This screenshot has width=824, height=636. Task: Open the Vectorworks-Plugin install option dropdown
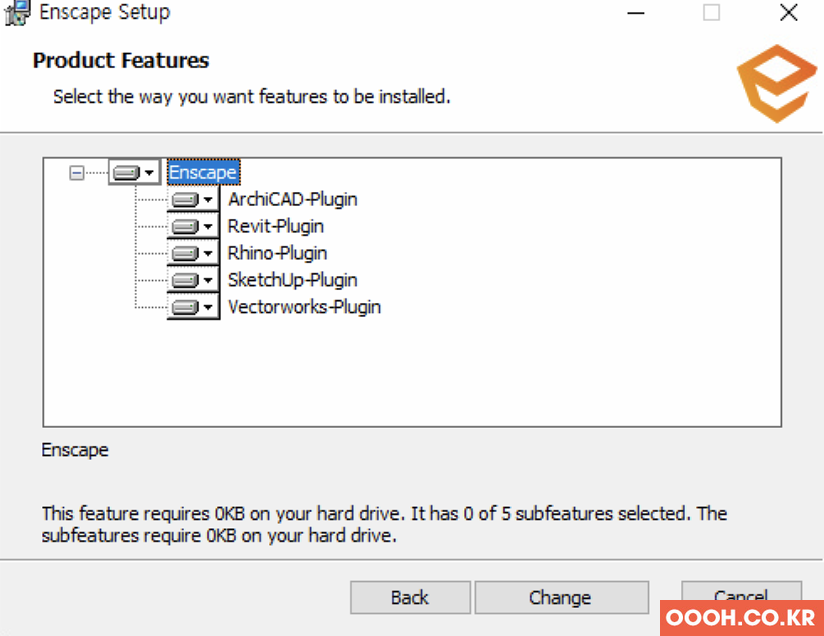[x=193, y=306]
